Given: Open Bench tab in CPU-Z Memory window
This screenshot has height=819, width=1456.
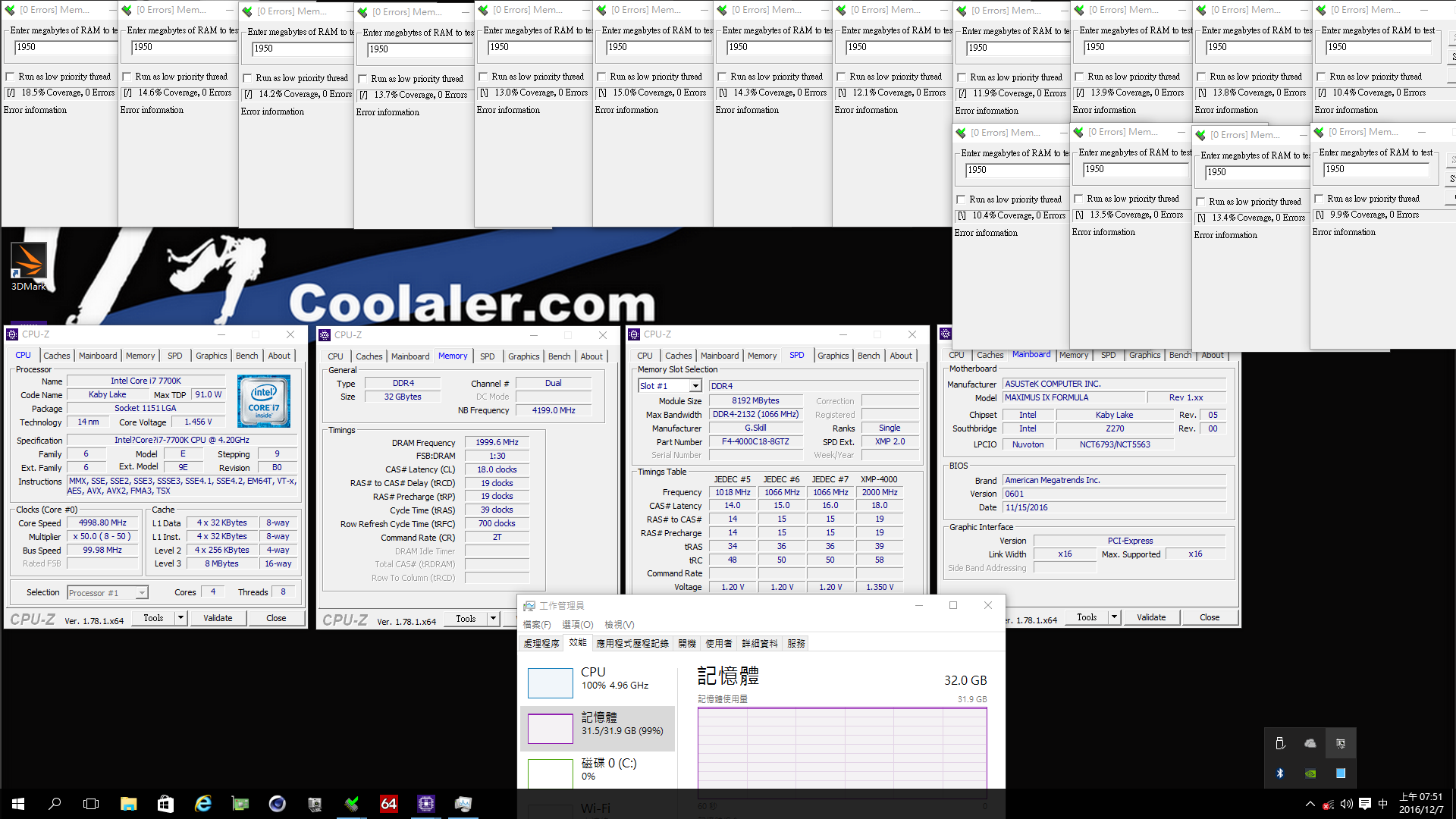Looking at the screenshot, I should coord(559,356).
